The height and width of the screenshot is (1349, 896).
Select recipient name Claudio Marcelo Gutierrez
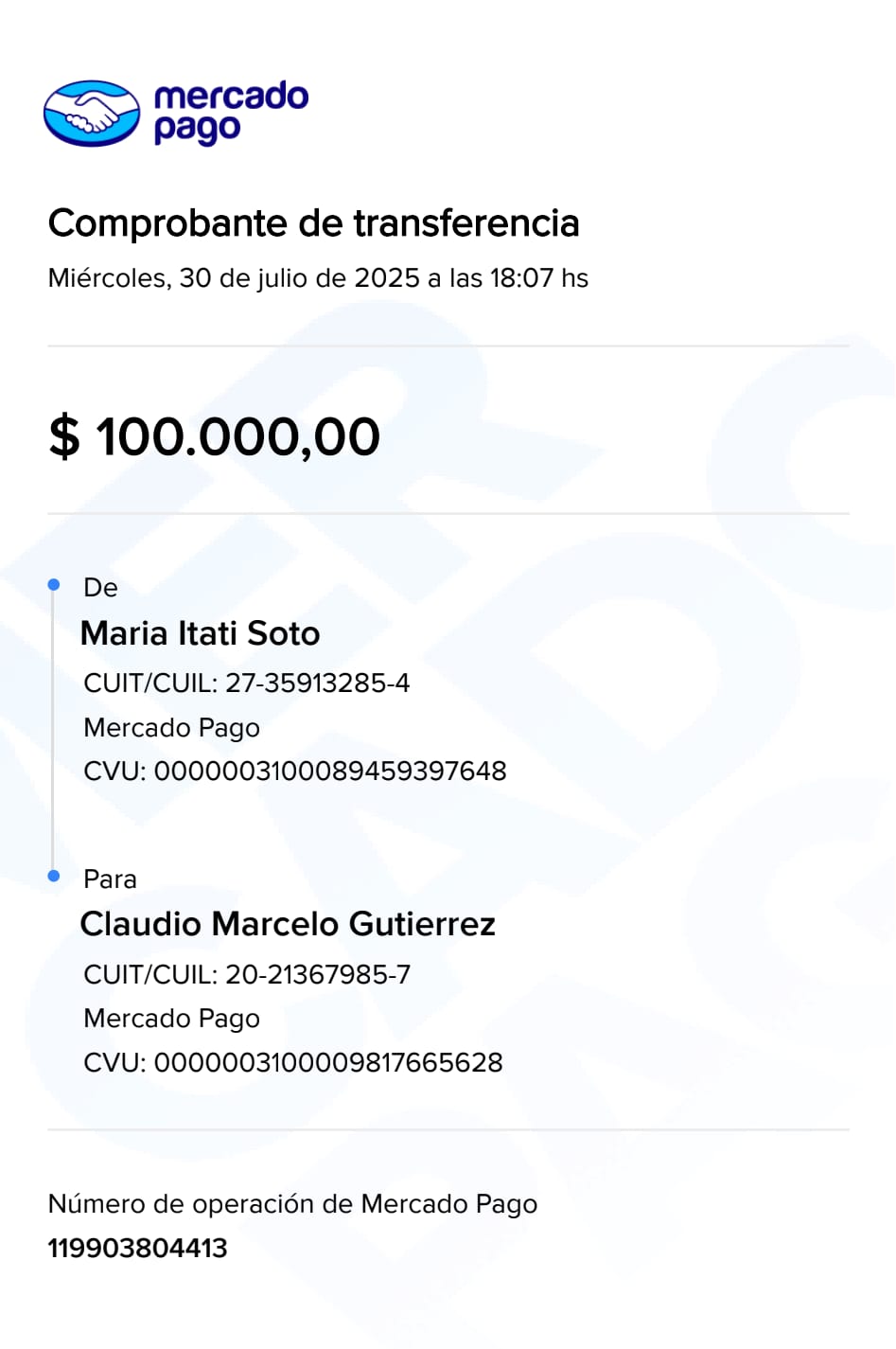[x=288, y=924]
